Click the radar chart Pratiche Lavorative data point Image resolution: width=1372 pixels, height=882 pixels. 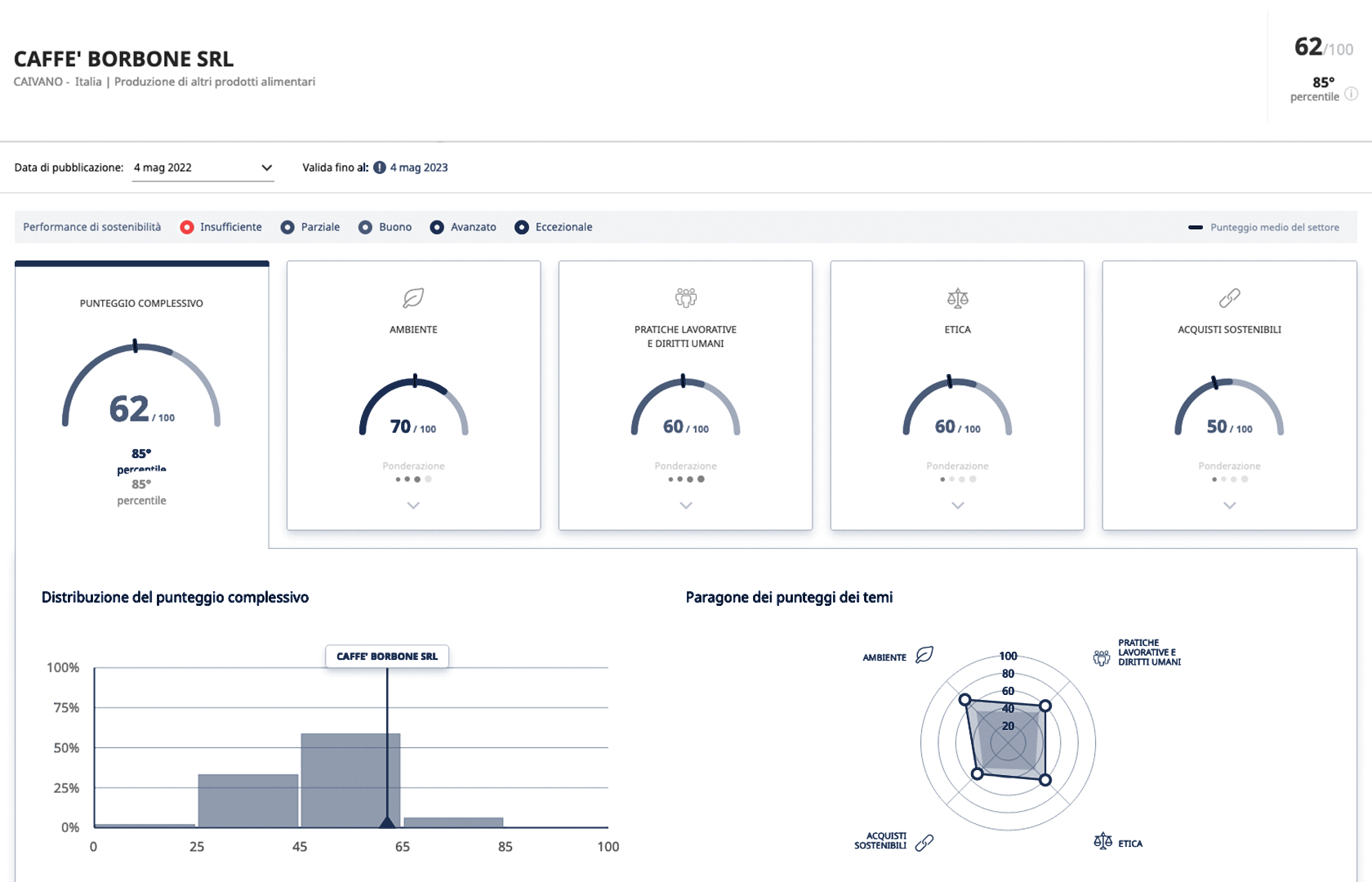(x=1045, y=706)
